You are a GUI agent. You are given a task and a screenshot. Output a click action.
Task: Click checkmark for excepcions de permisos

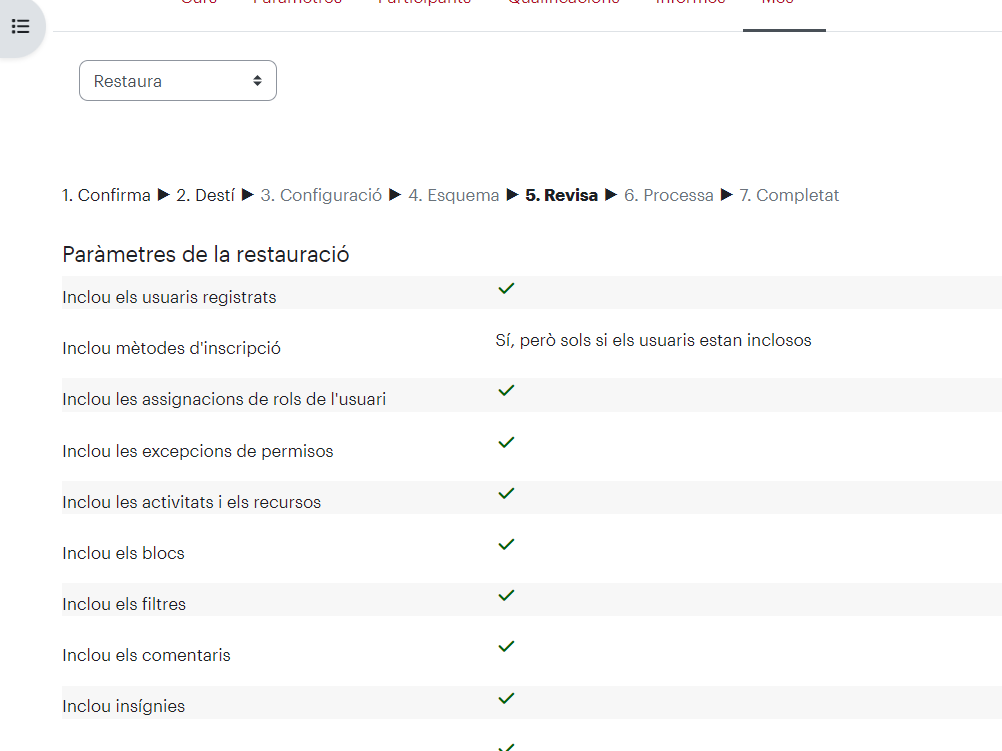[506, 442]
